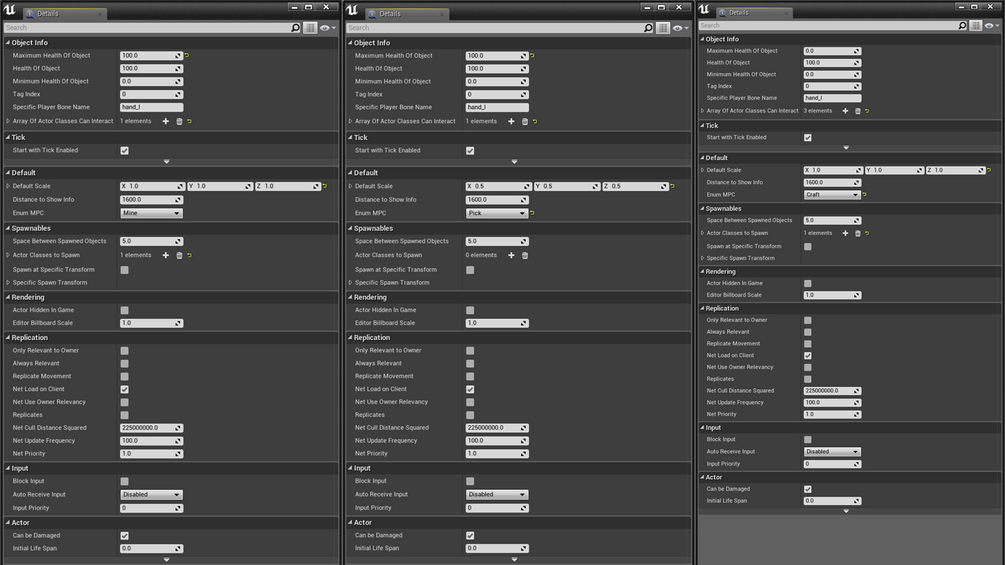The image size is (1005, 565).
Task: Empty Actor Classes to Spawn trash icon, left panel
Action: click(x=179, y=256)
